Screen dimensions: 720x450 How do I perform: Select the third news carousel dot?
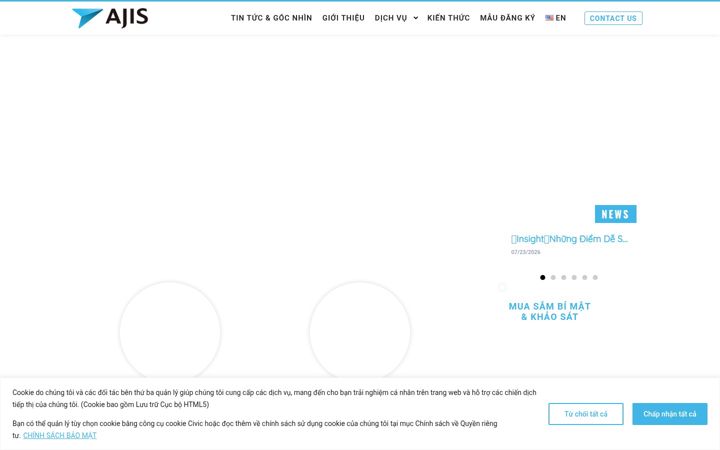pyautogui.click(x=563, y=277)
